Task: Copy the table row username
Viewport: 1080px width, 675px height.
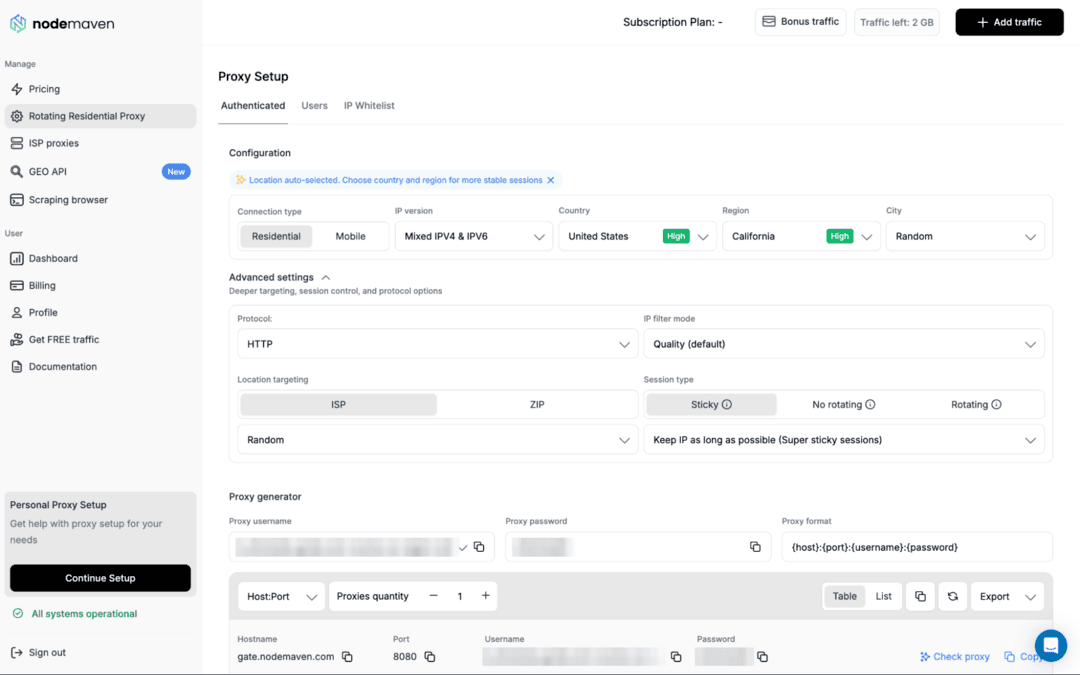Action: [676, 656]
